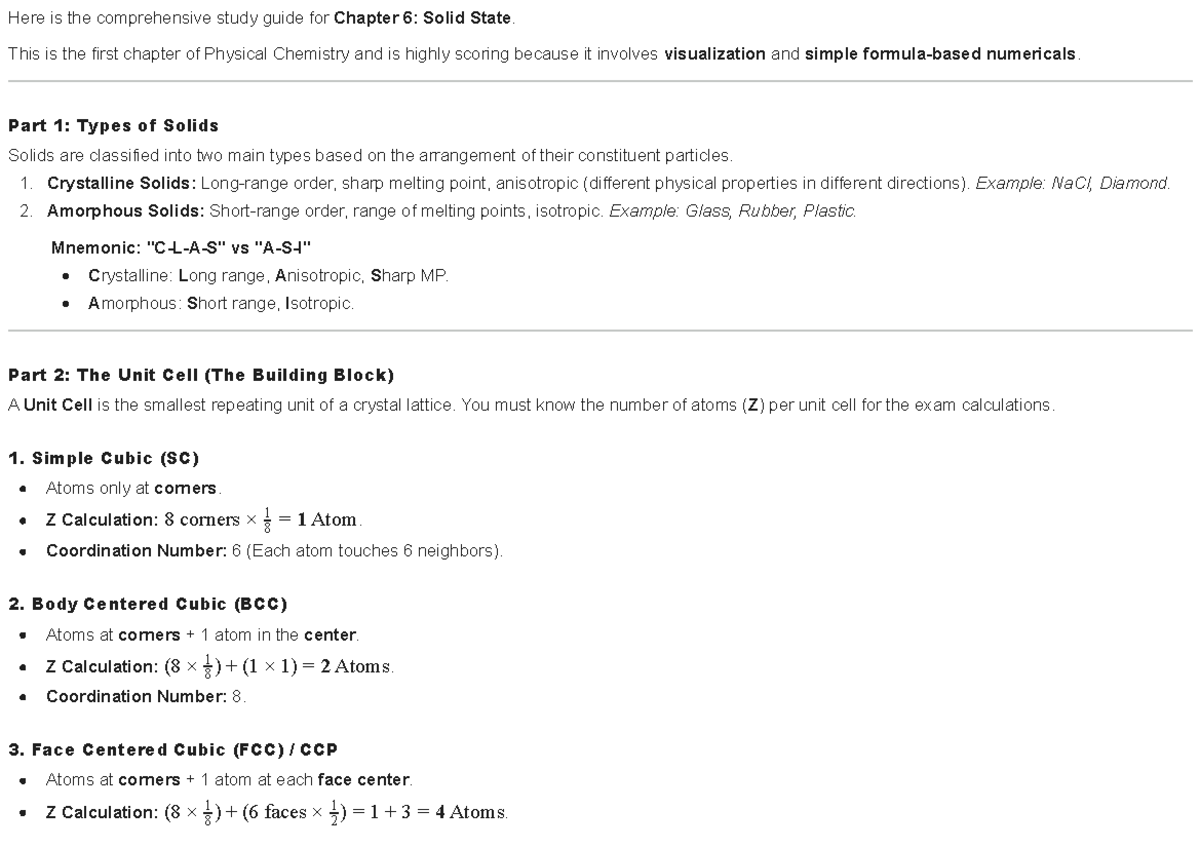Click the 'Part 1: Types of Solids' heading

point(113,126)
